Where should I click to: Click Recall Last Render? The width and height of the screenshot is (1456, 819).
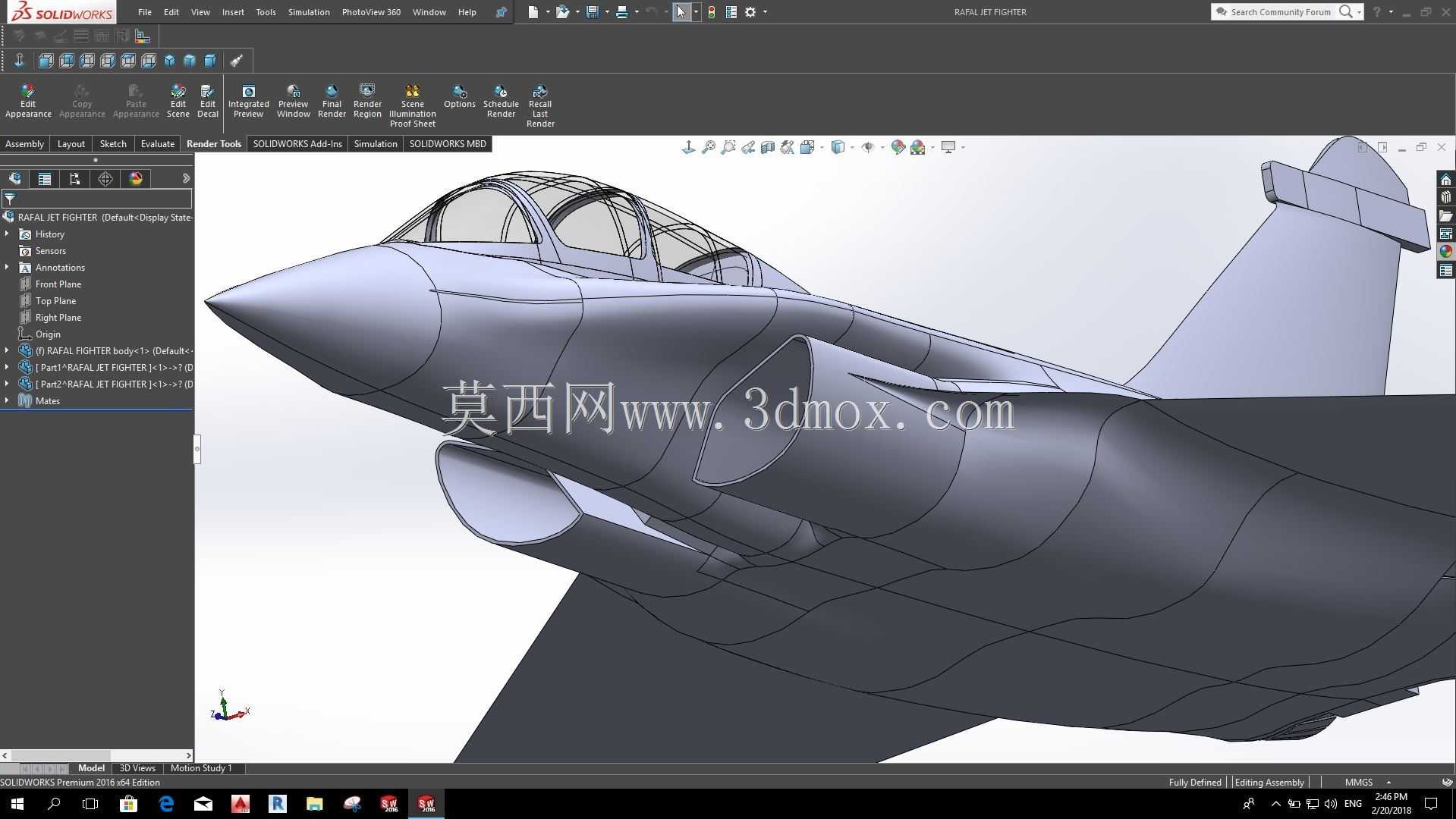pyautogui.click(x=540, y=106)
